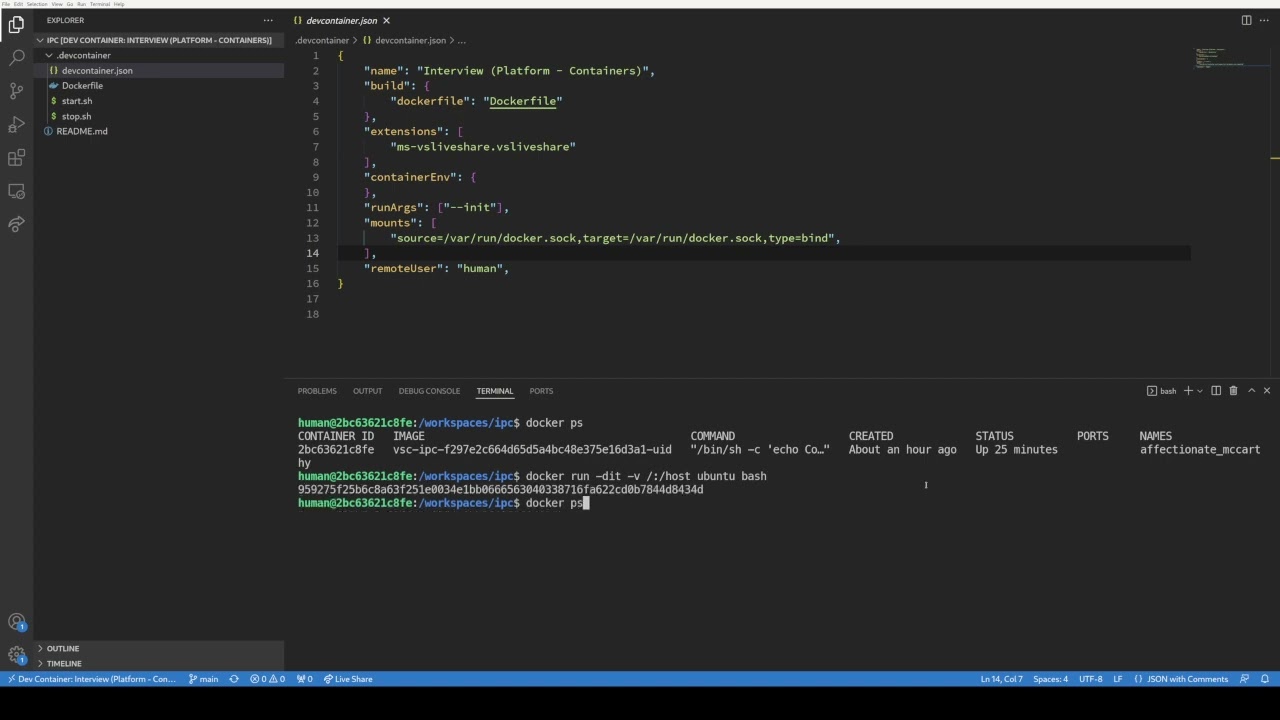The height and width of the screenshot is (720, 1280).
Task: Open the Terminal menu
Action: [x=100, y=4]
